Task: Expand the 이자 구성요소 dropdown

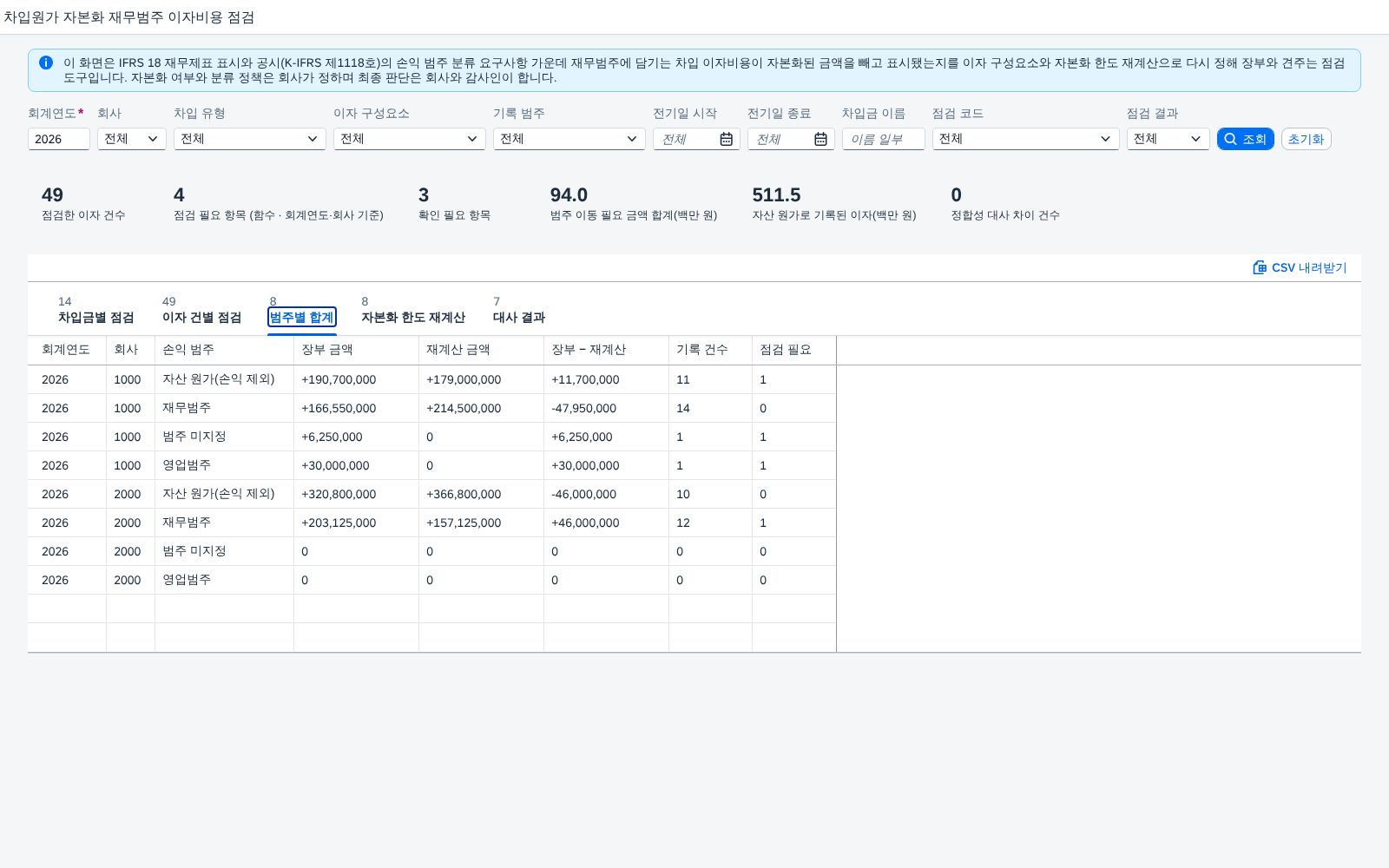Action: click(410, 139)
